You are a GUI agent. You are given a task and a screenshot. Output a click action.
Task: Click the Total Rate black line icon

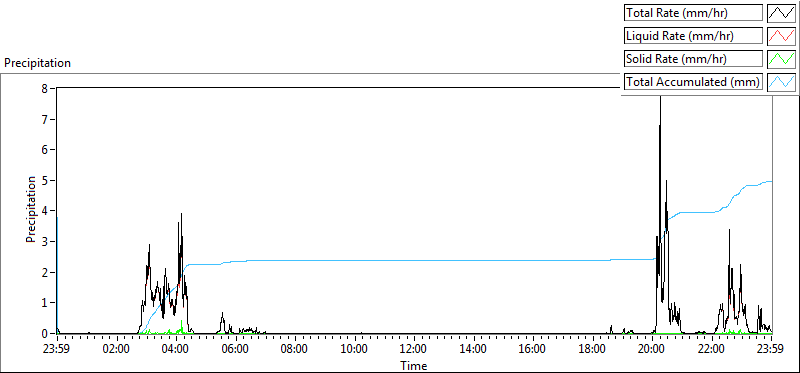coord(781,13)
